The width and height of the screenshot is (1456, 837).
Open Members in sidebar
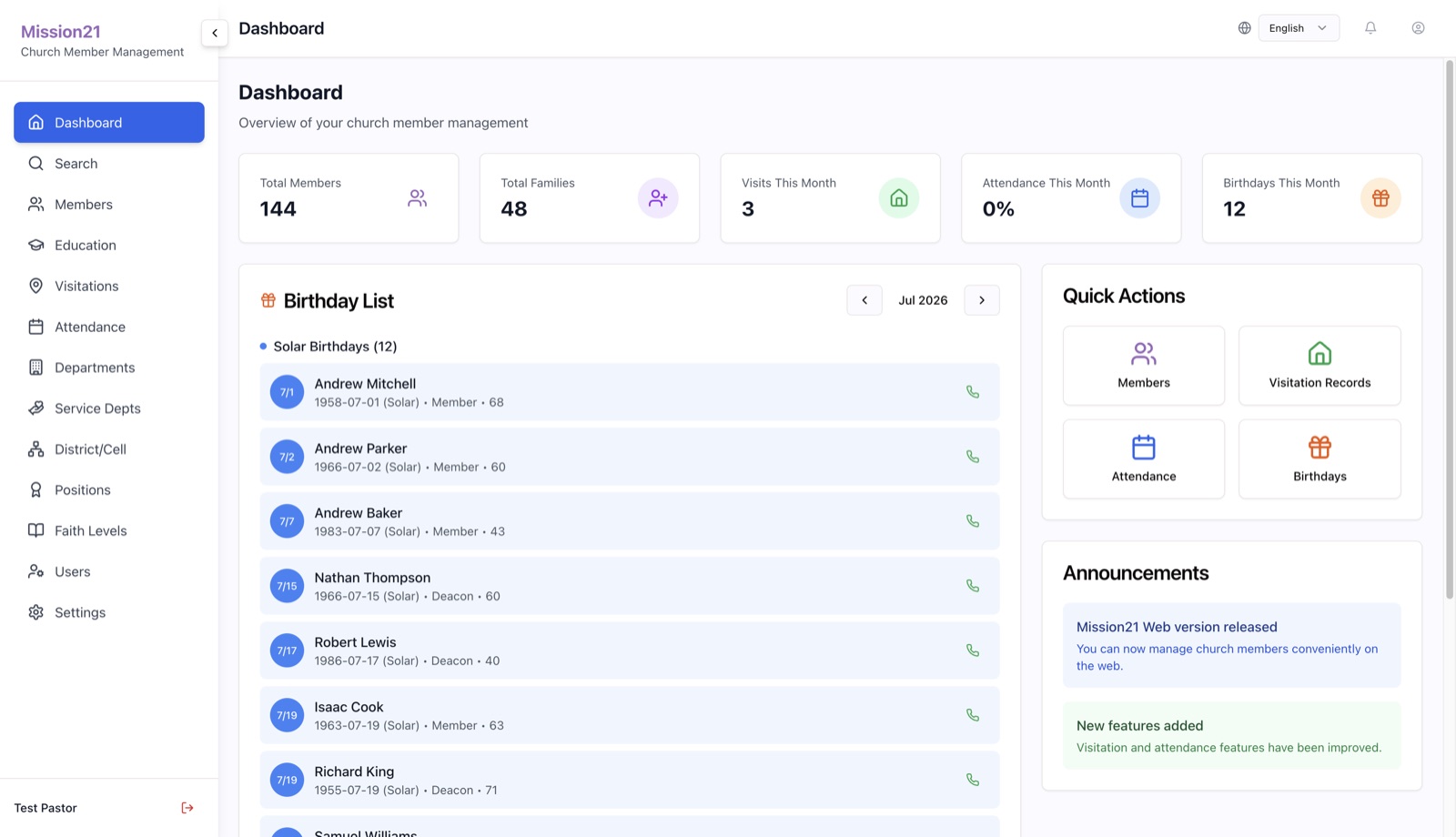coord(109,205)
